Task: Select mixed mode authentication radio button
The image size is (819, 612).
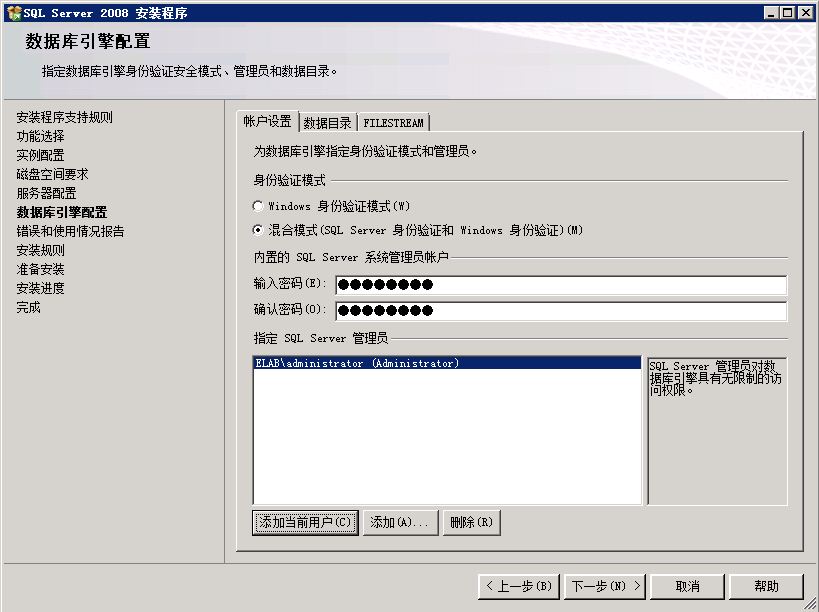Action: point(258,230)
